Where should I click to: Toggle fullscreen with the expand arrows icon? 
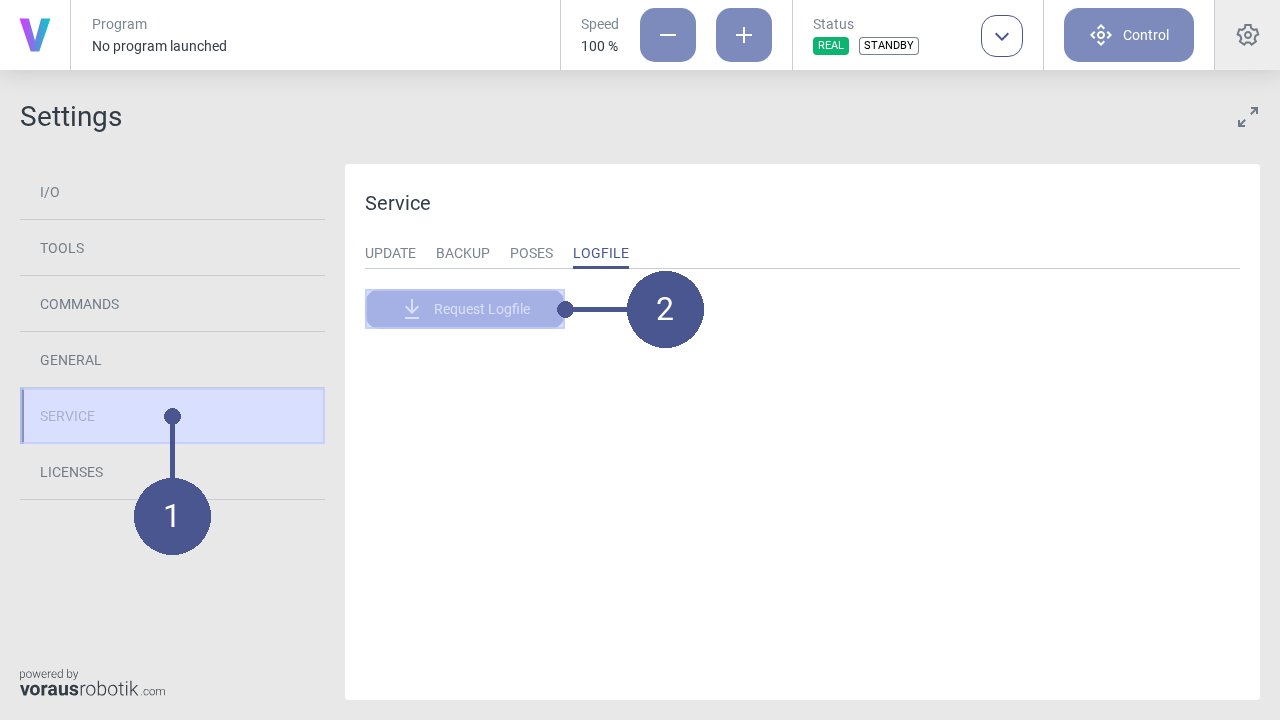[1248, 117]
